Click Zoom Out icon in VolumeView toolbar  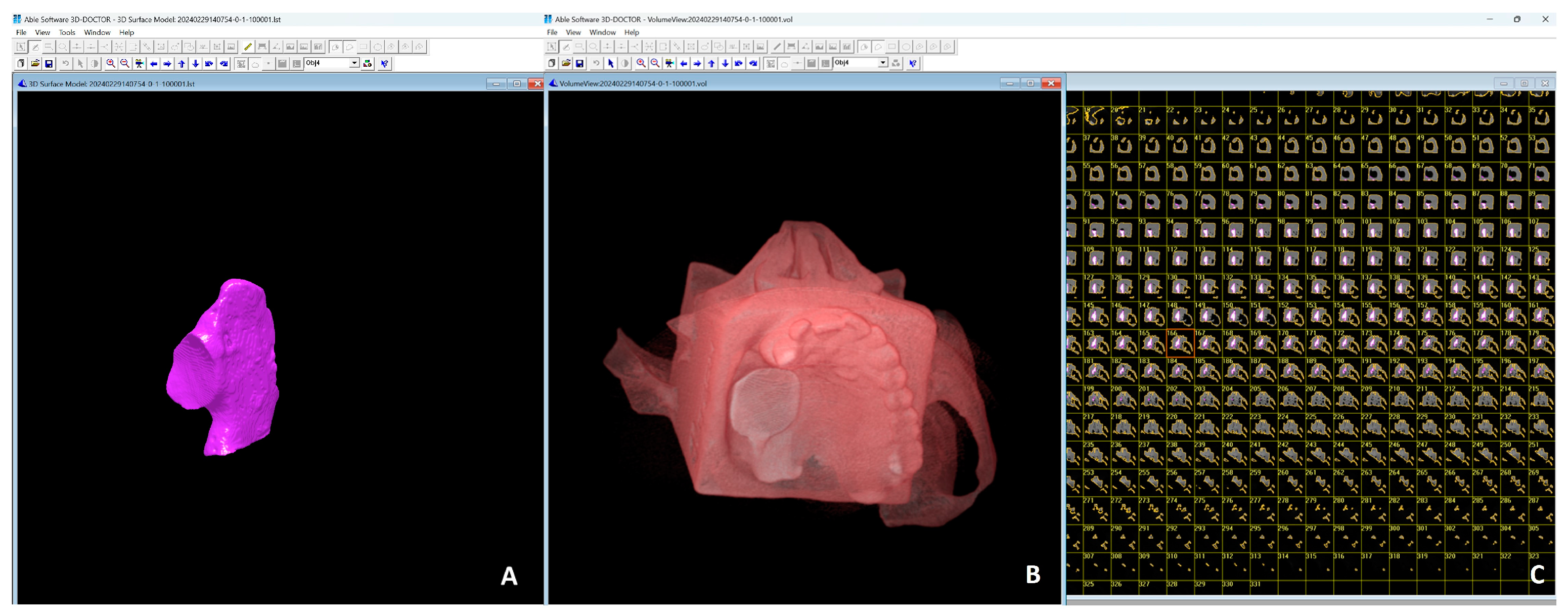(x=655, y=63)
